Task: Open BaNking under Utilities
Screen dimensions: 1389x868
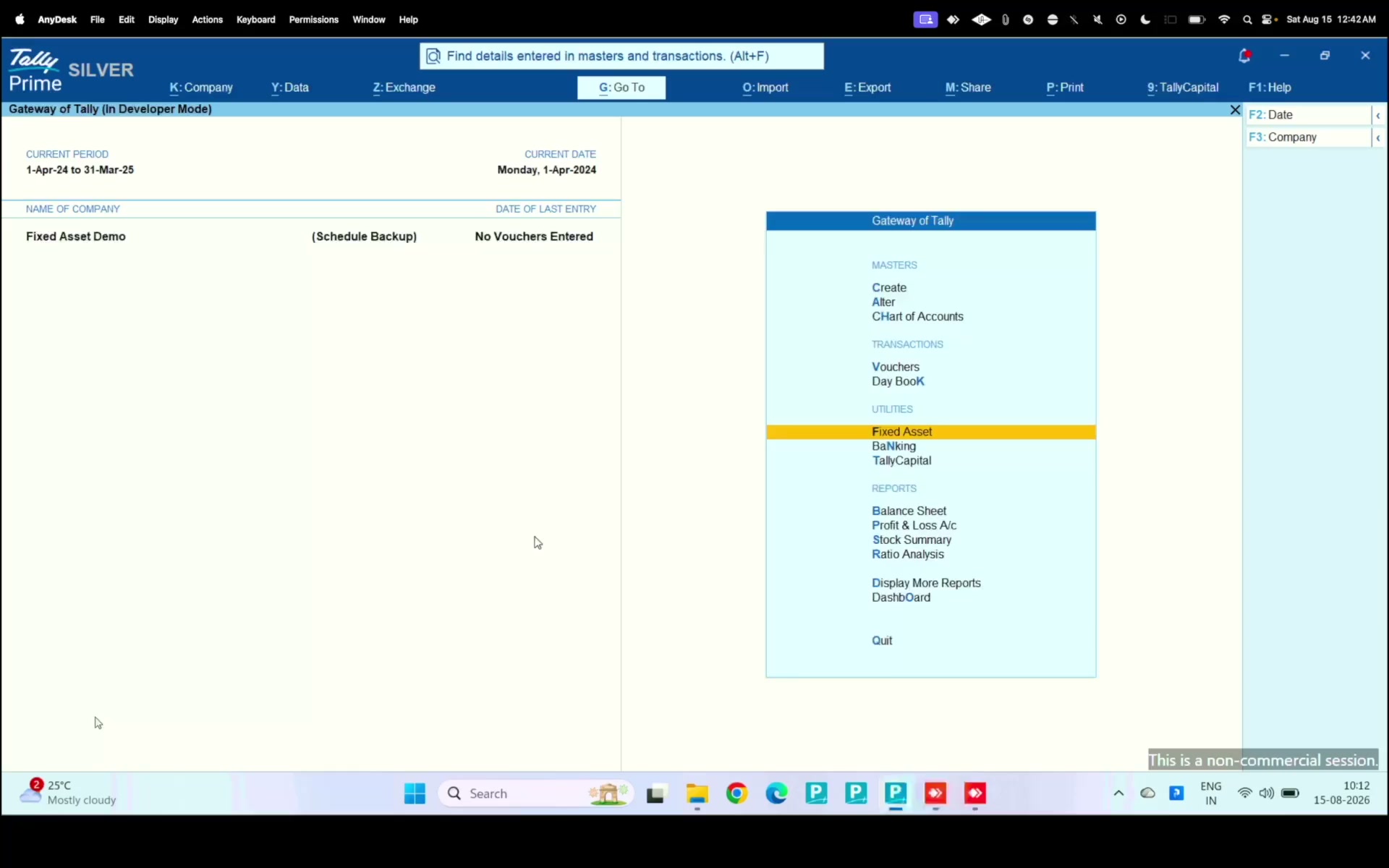Action: point(893,446)
